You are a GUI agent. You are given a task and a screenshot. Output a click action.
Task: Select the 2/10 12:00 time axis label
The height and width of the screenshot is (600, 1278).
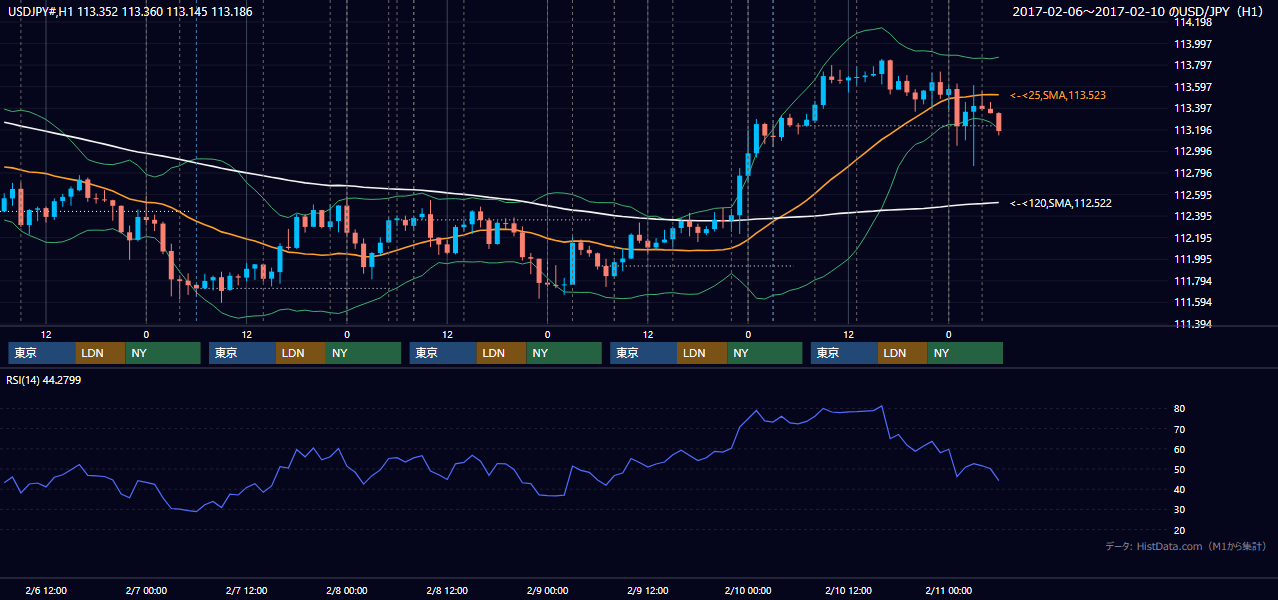pos(848,591)
